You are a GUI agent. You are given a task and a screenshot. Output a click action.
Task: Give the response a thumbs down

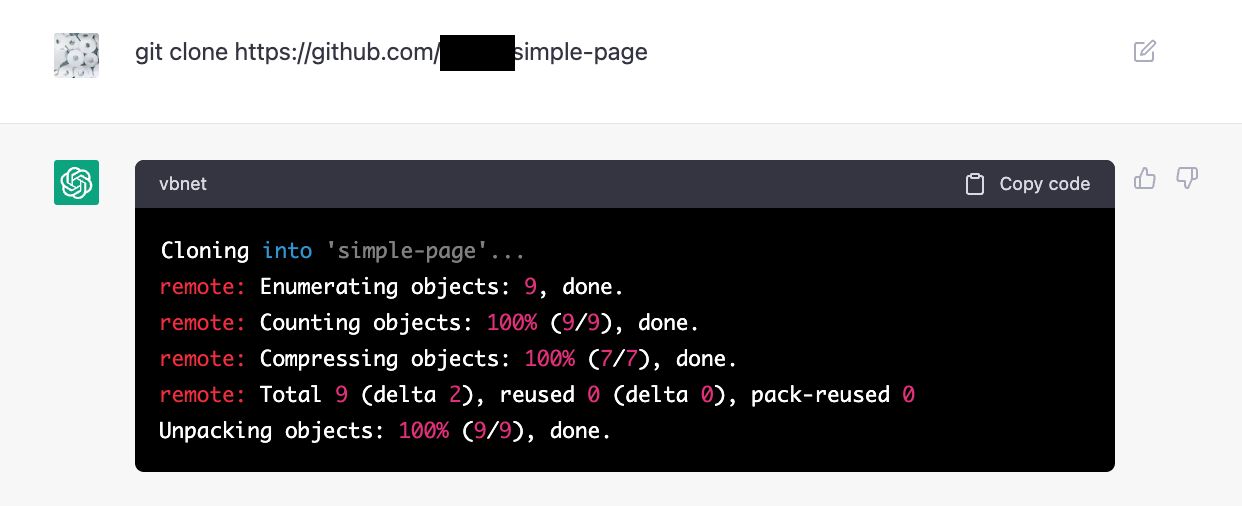[x=1187, y=179]
